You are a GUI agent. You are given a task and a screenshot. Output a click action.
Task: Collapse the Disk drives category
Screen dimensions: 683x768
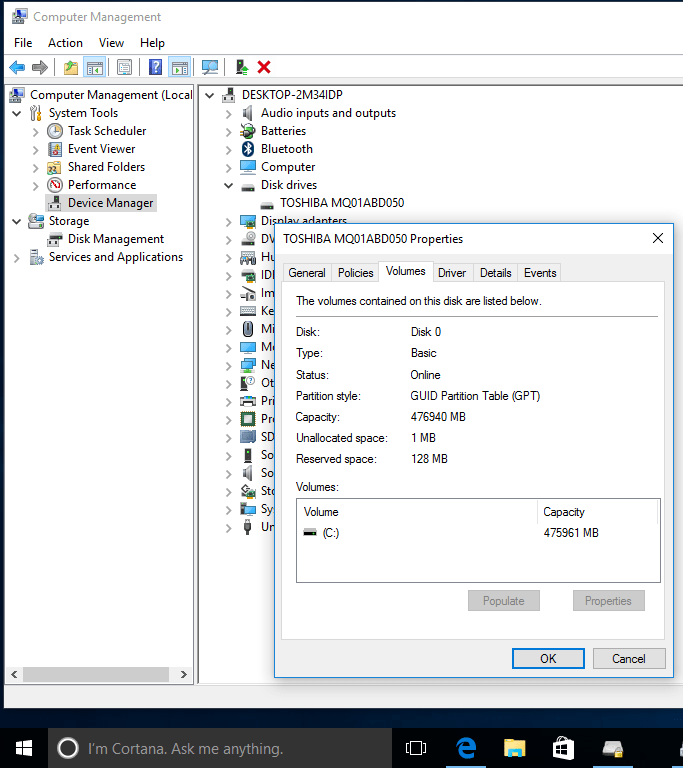(x=228, y=186)
